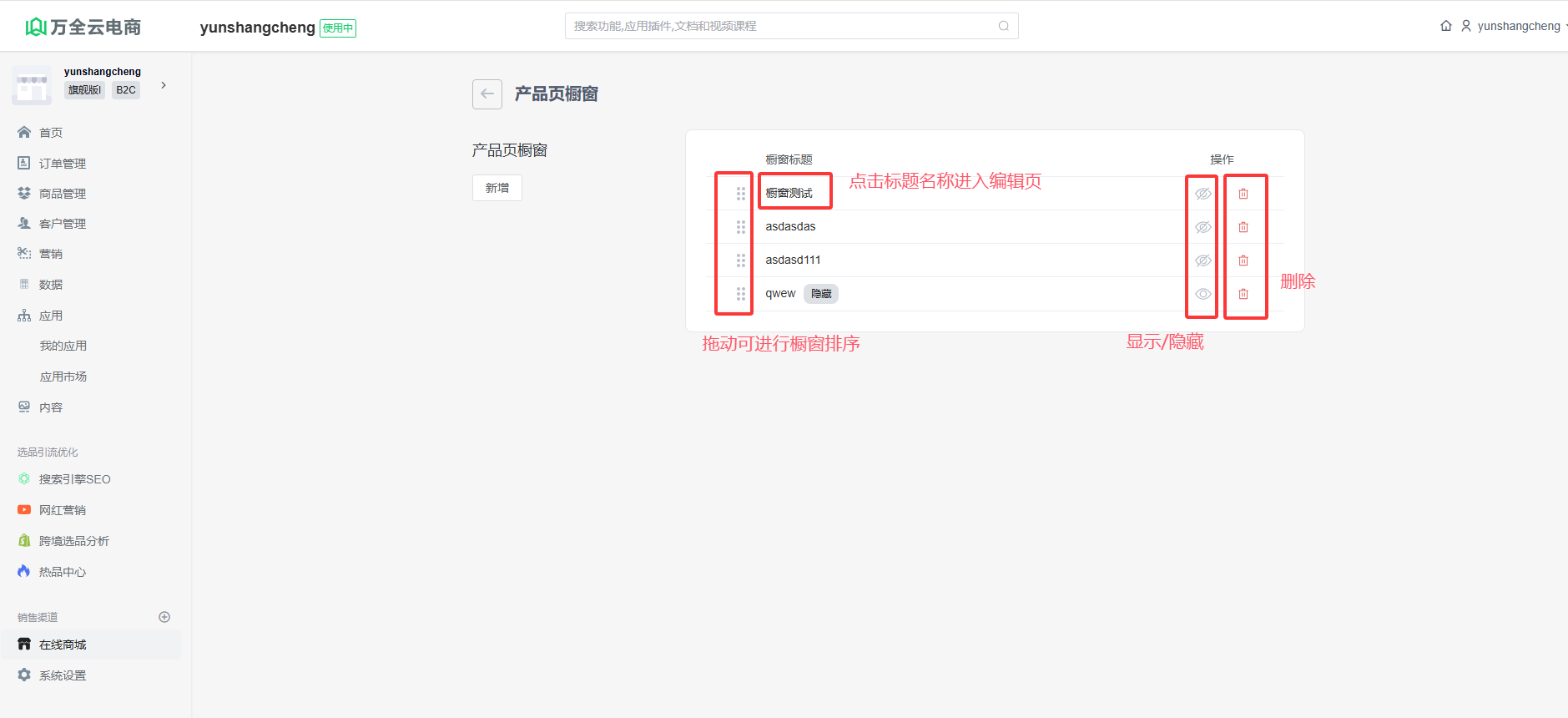Show the hidden qwew showcase

point(1202,294)
